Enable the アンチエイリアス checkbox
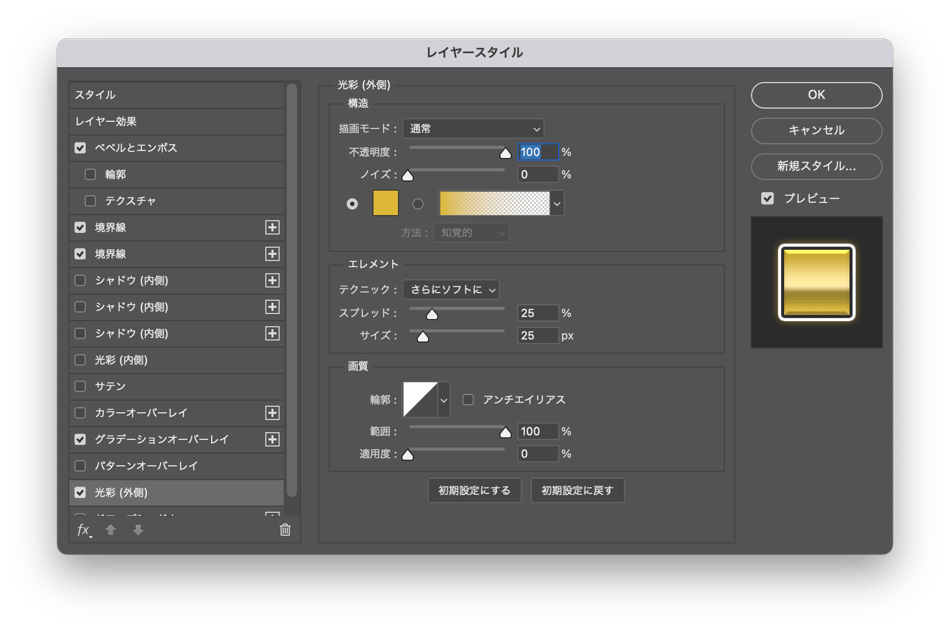This screenshot has height=630, width=950. [468, 399]
